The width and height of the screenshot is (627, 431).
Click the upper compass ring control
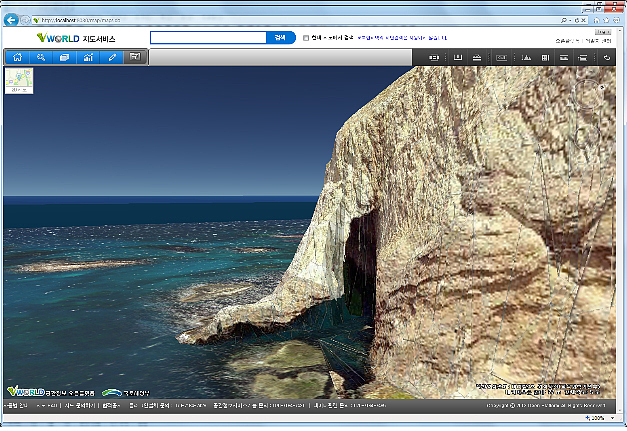[x=587, y=94]
